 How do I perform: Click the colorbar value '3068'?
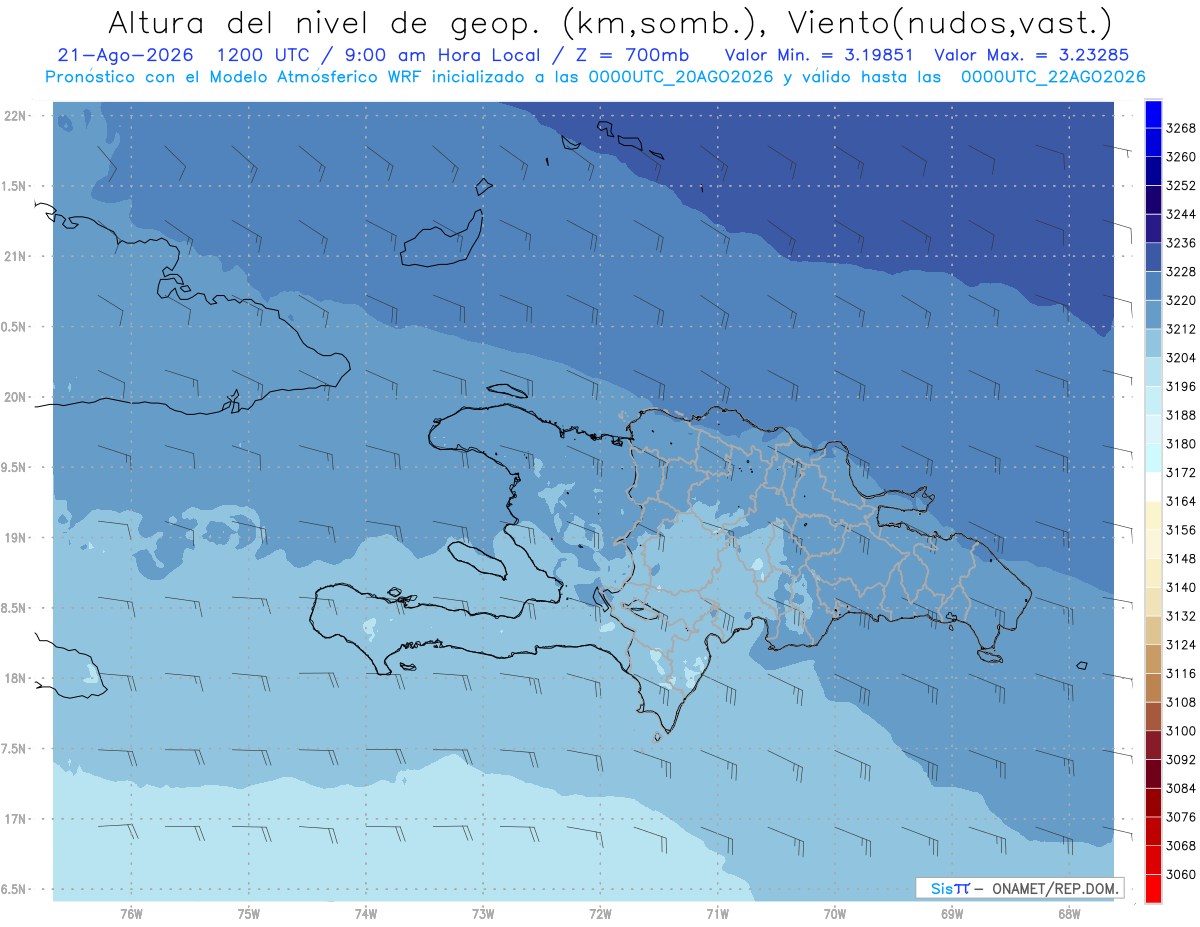pyautogui.click(x=1181, y=845)
